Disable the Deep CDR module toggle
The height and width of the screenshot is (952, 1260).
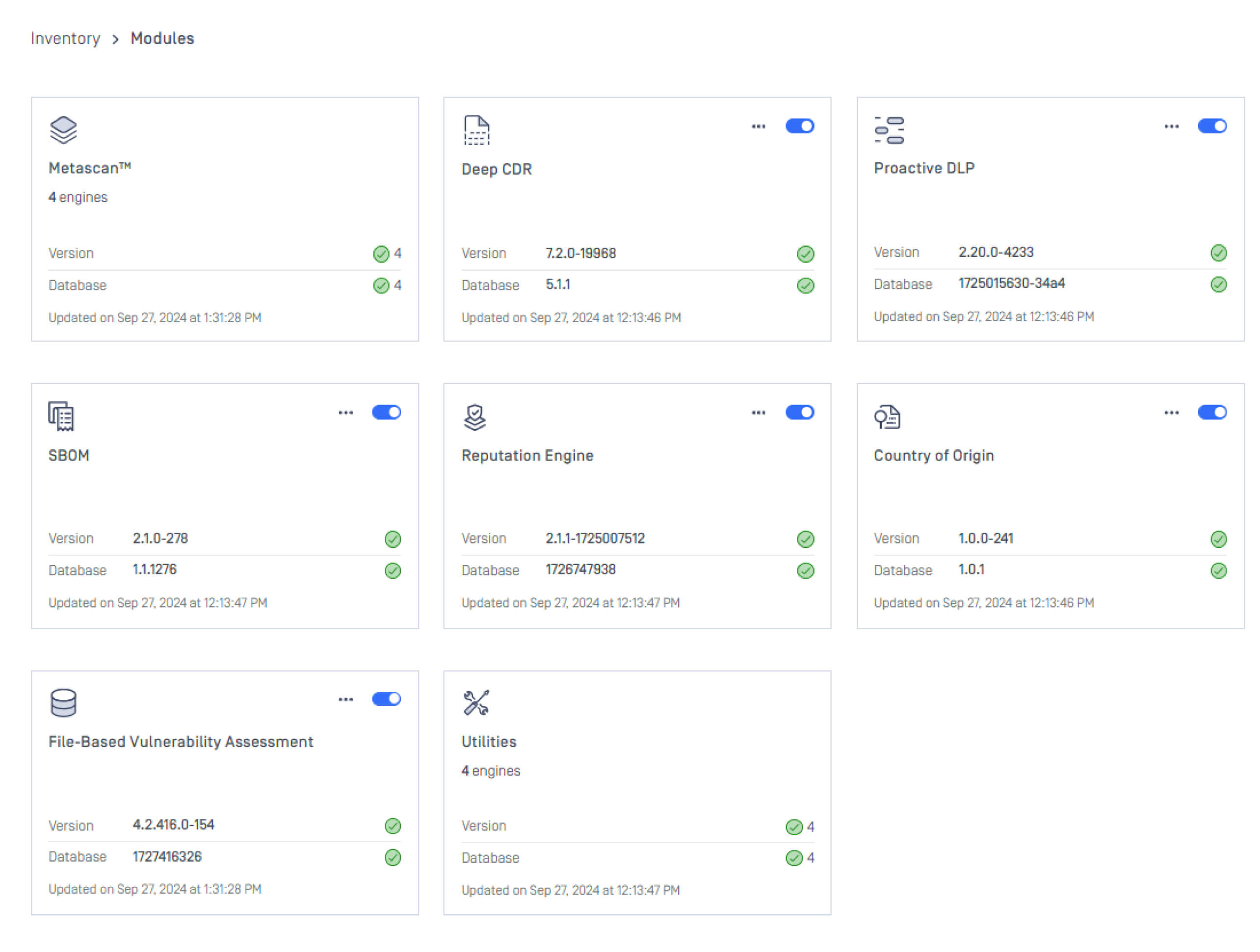[x=800, y=126]
